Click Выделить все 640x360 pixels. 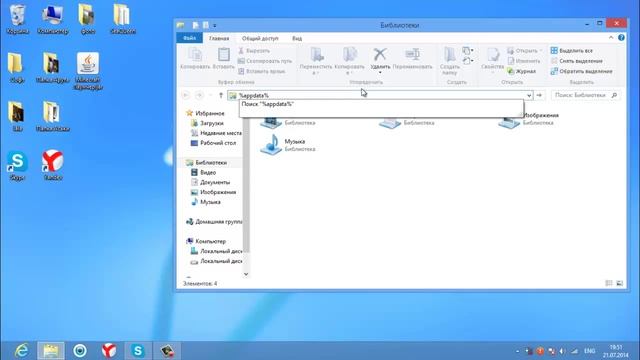pyautogui.click(x=571, y=51)
